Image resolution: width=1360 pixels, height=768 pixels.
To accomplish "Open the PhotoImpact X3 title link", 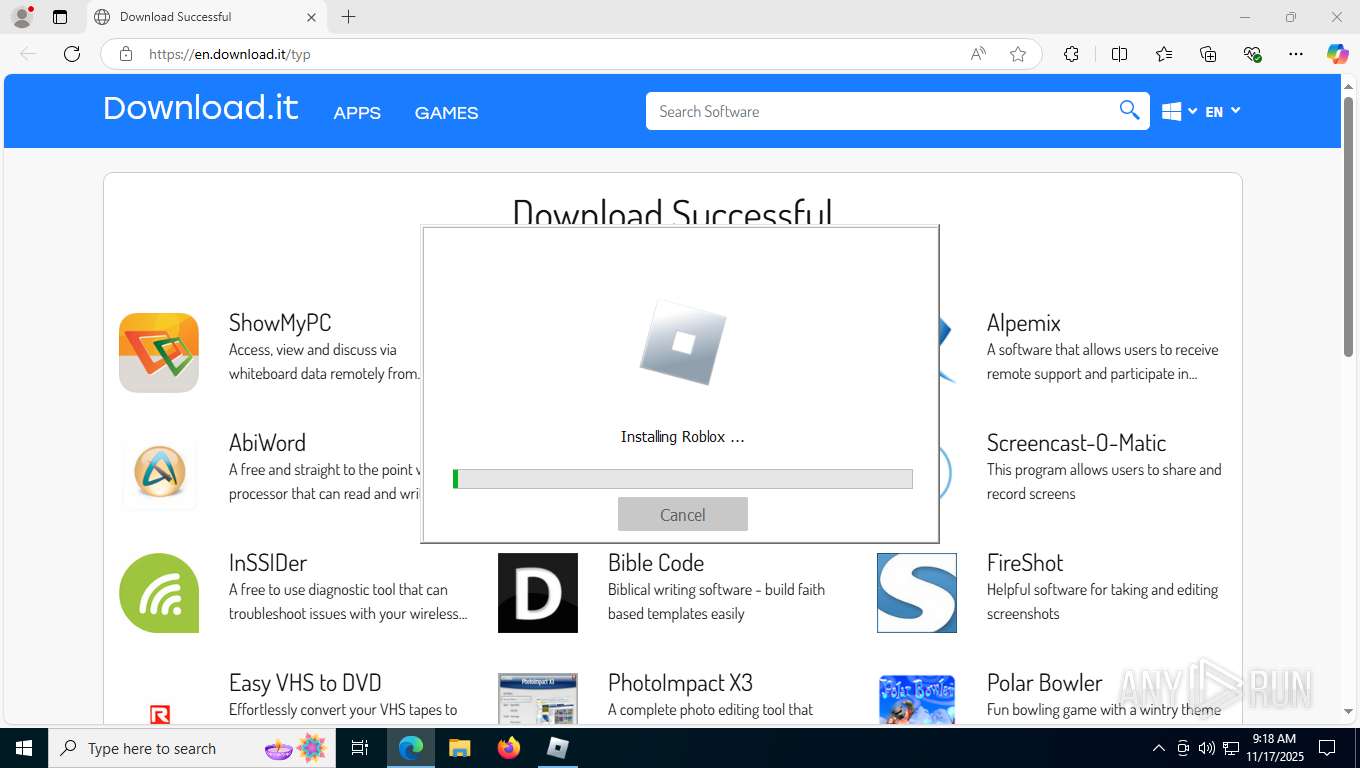I will tap(680, 683).
